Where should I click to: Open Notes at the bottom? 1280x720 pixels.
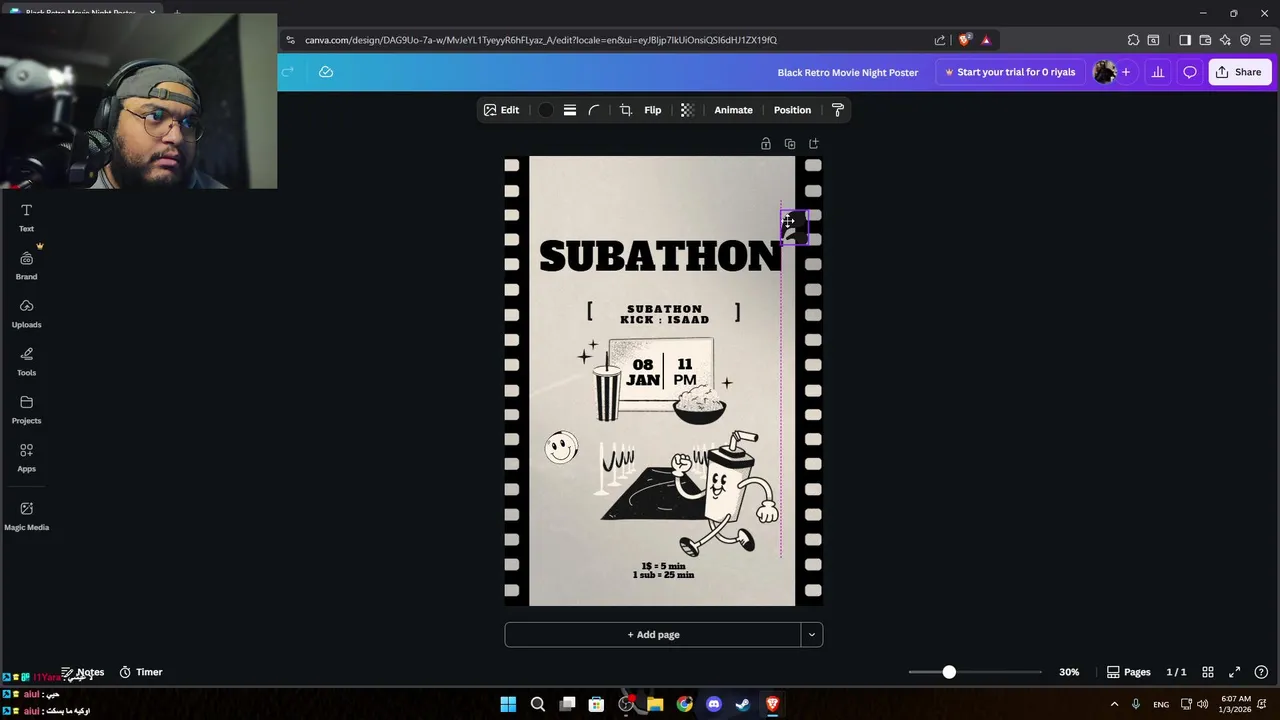tap(83, 672)
